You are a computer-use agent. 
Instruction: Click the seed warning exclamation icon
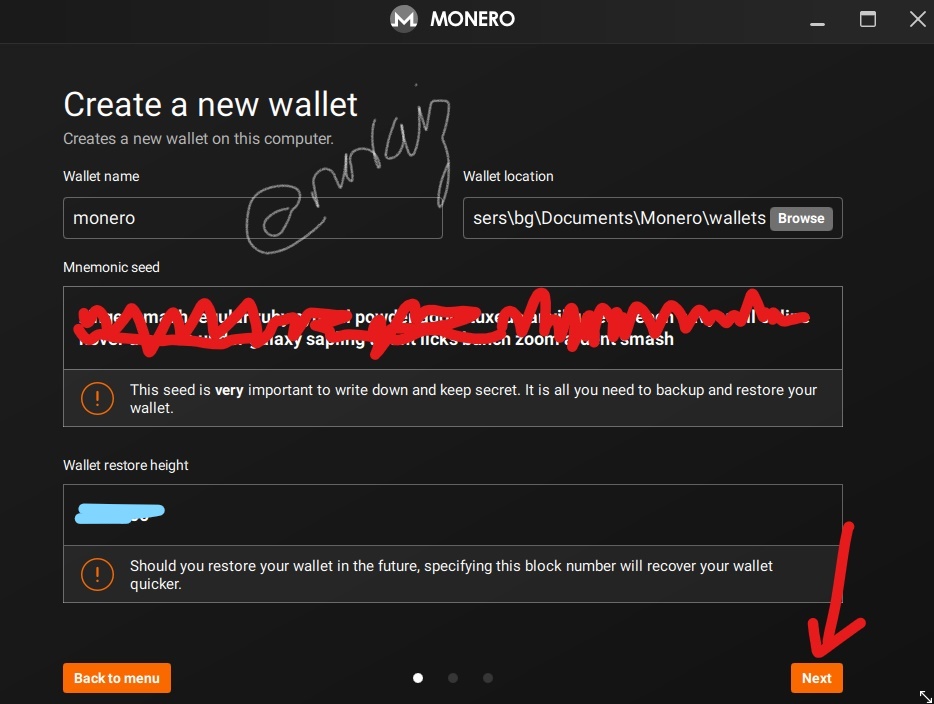click(97, 398)
